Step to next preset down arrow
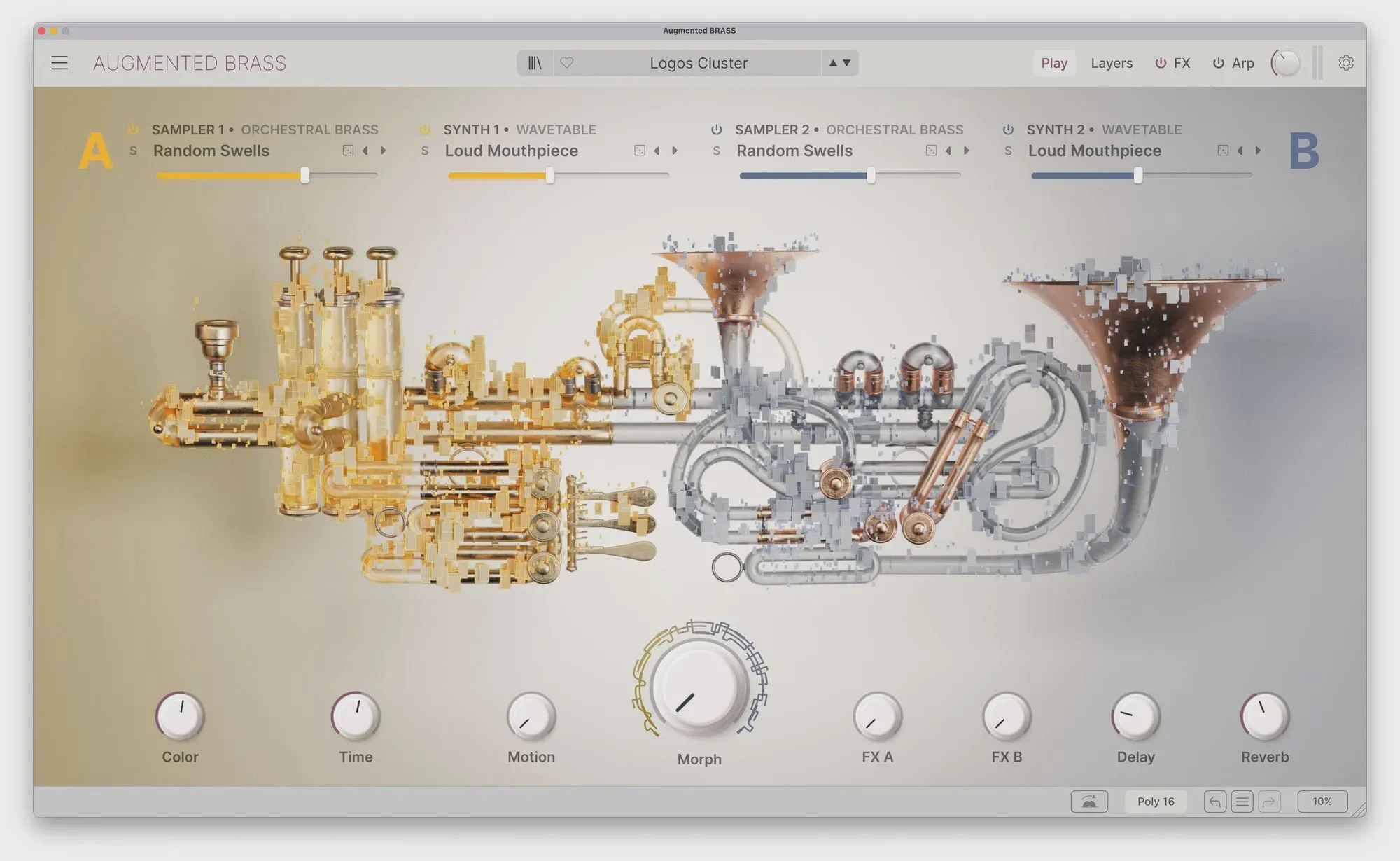The height and width of the screenshot is (861, 1400). pos(847,63)
